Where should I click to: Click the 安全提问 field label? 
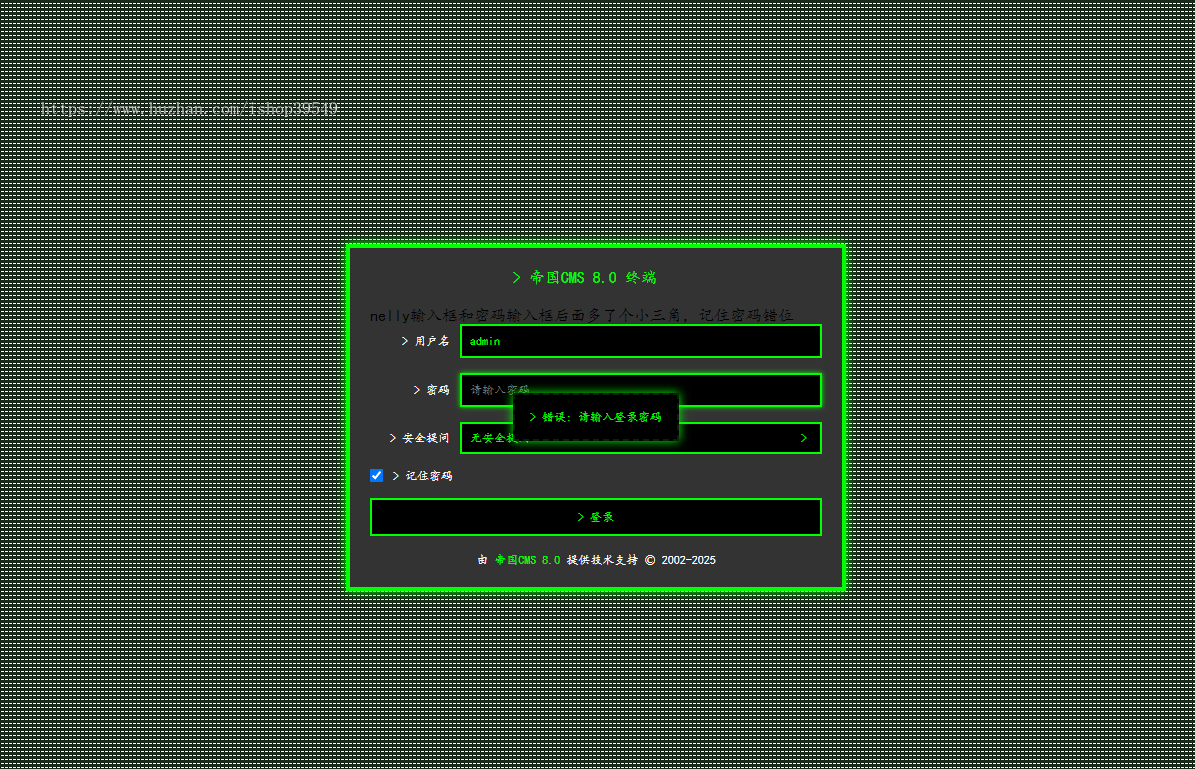point(419,438)
